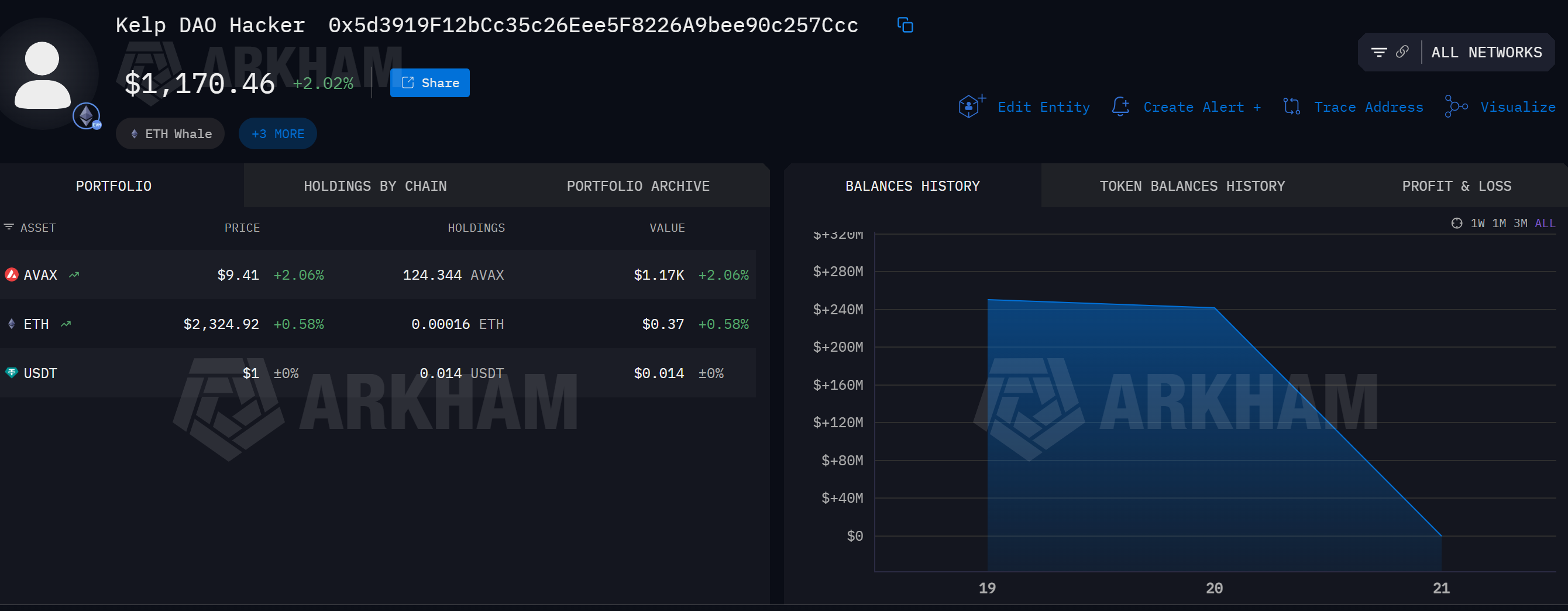Viewport: 1568px width, 611px height.
Task: Toggle the ETH price trend sparkline arrow
Action: [x=65, y=324]
